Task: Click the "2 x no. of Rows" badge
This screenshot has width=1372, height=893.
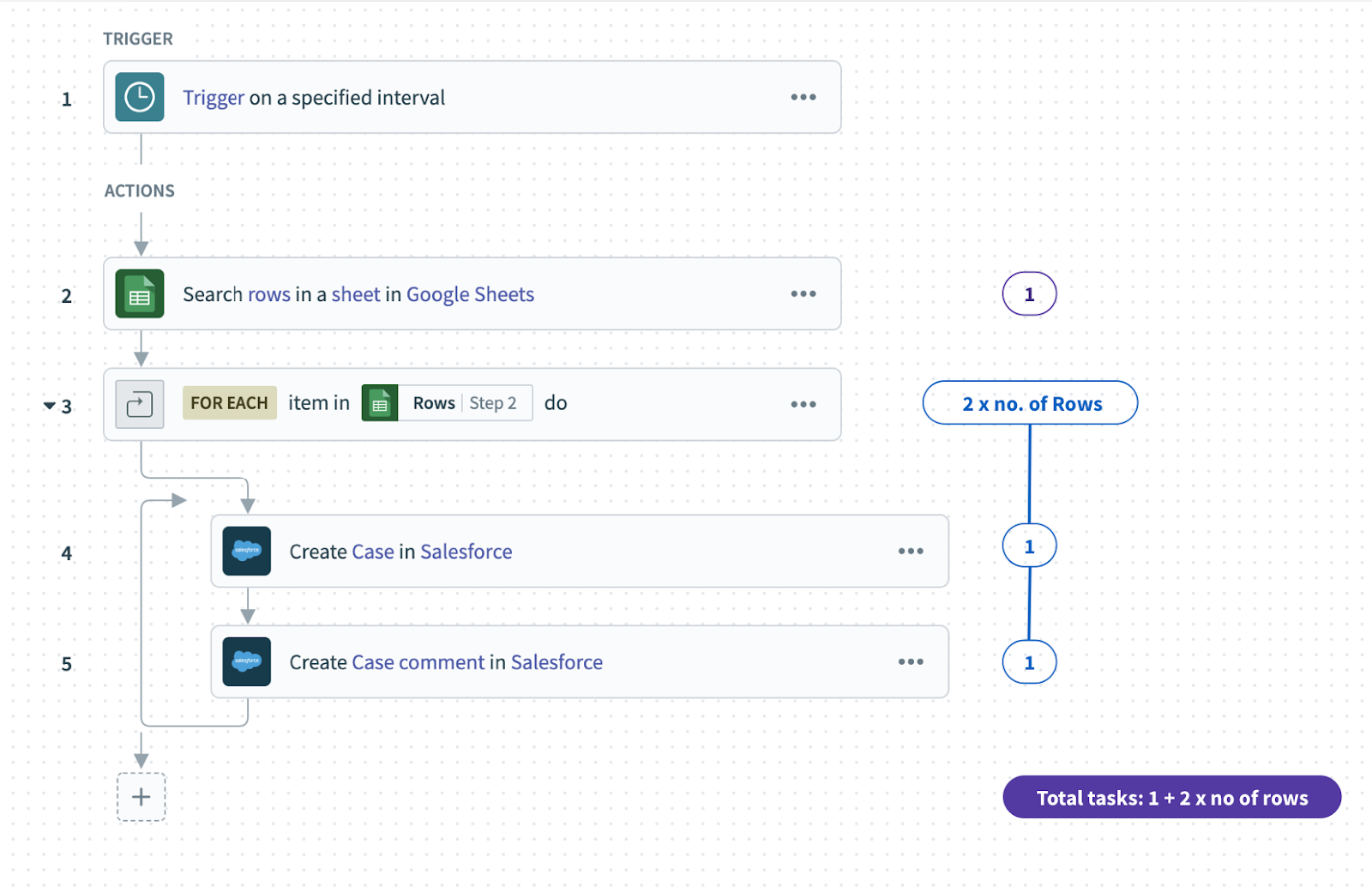Action: click(1031, 403)
